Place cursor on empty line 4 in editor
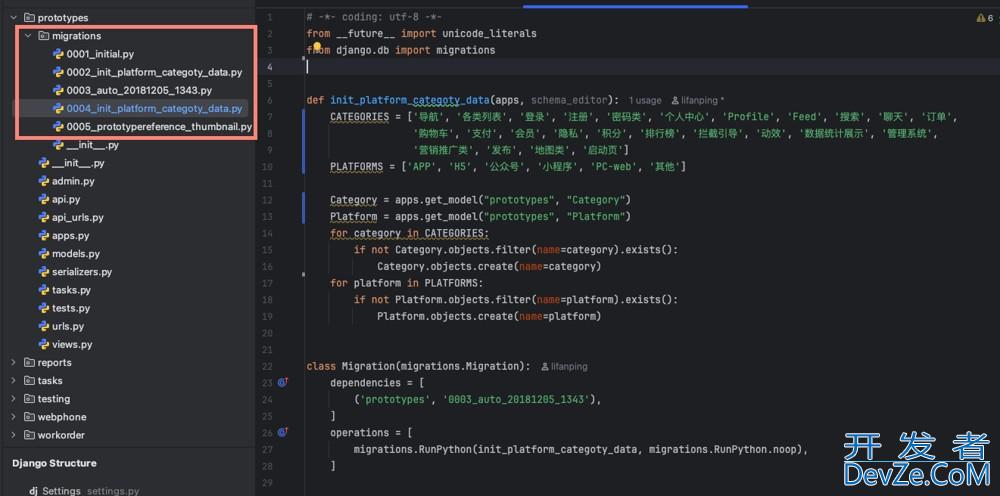 500,67
